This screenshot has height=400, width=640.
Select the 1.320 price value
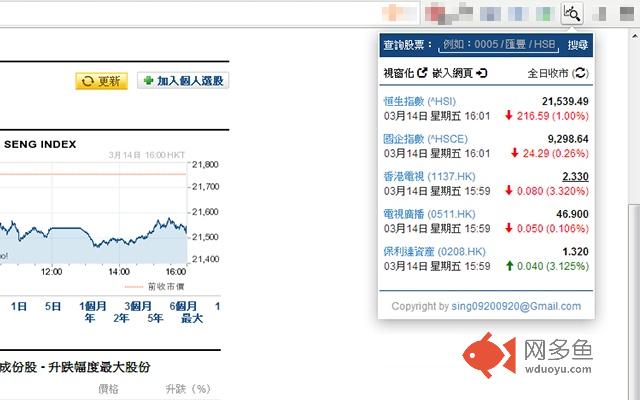tap(575, 251)
